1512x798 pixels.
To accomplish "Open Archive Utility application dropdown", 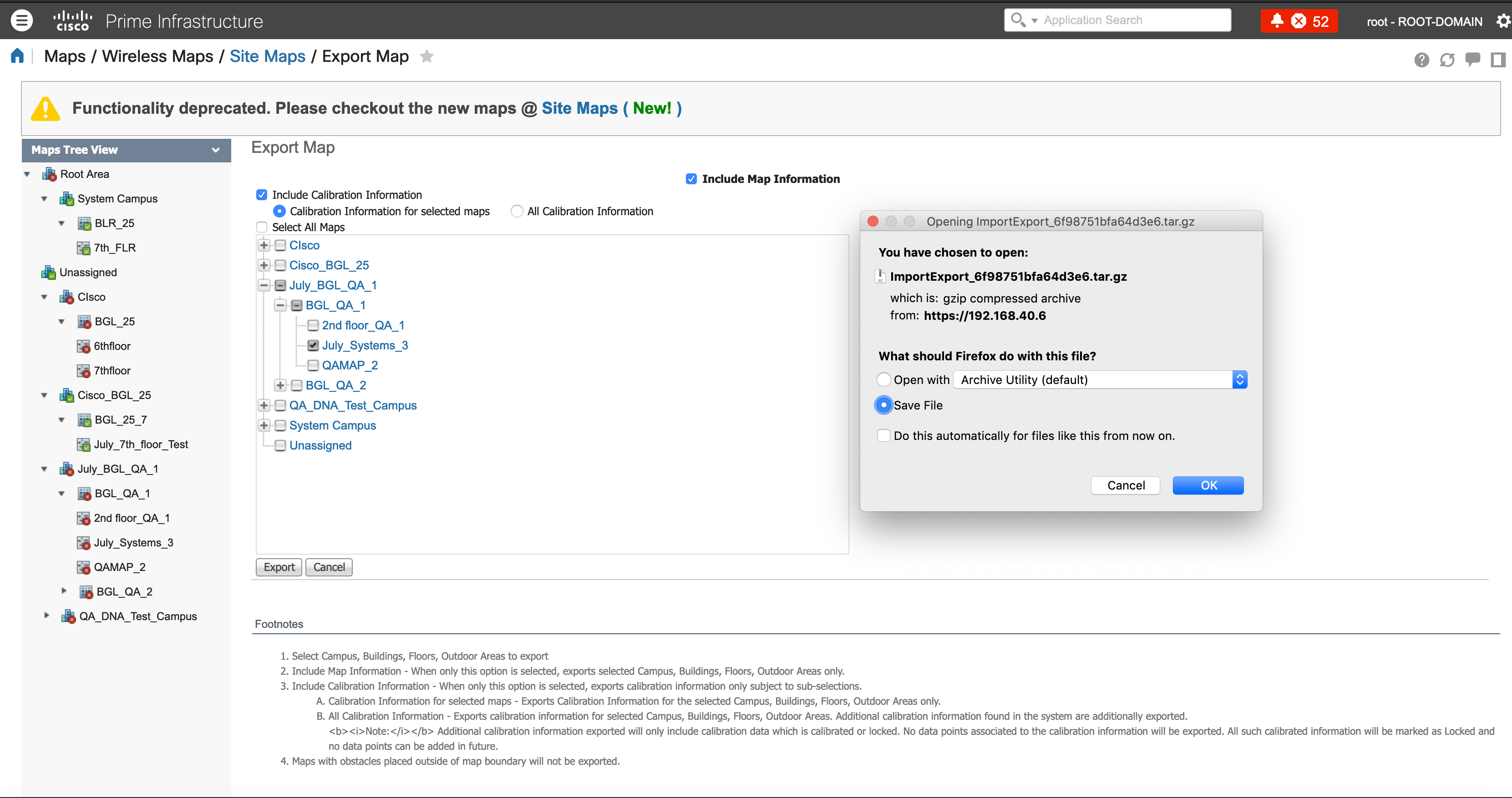I will (1100, 379).
